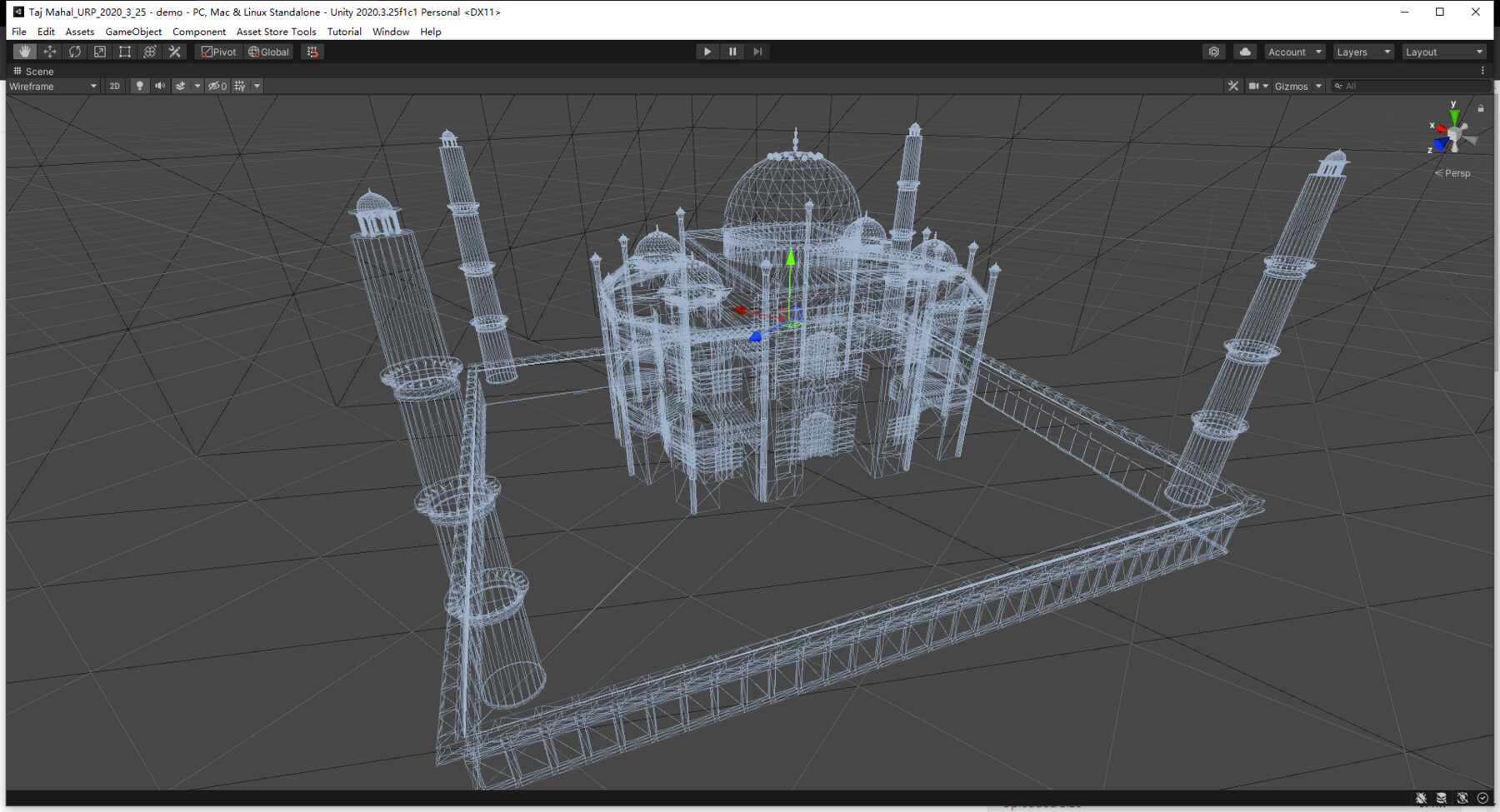
Task: Toggle scene audio speaker
Action: coord(160,86)
